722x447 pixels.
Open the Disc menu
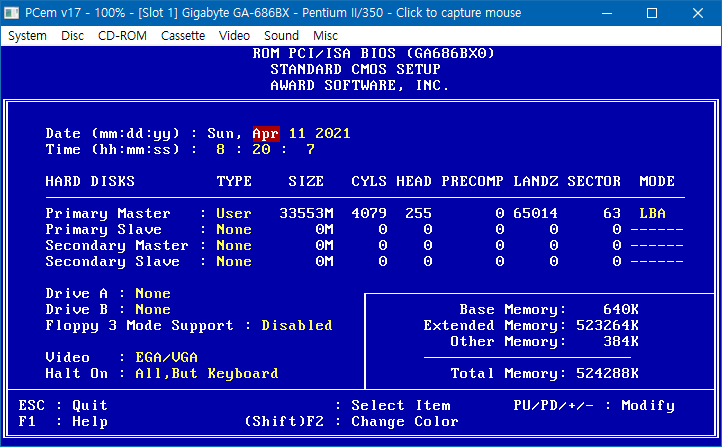[72, 35]
